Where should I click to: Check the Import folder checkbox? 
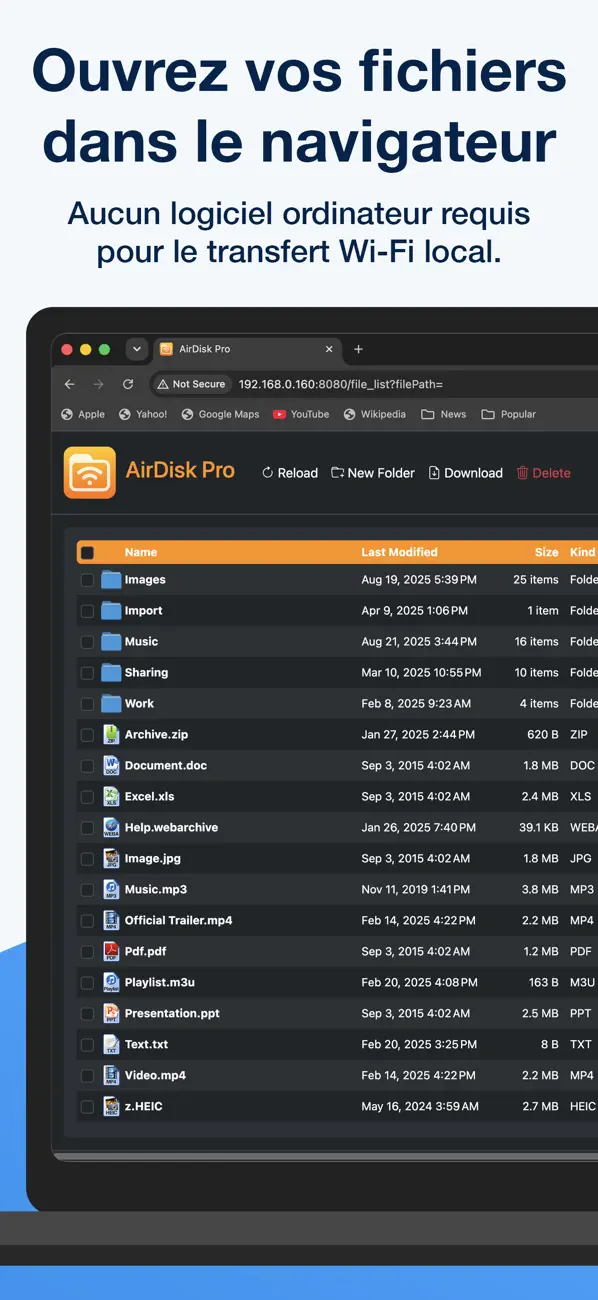[87, 611]
